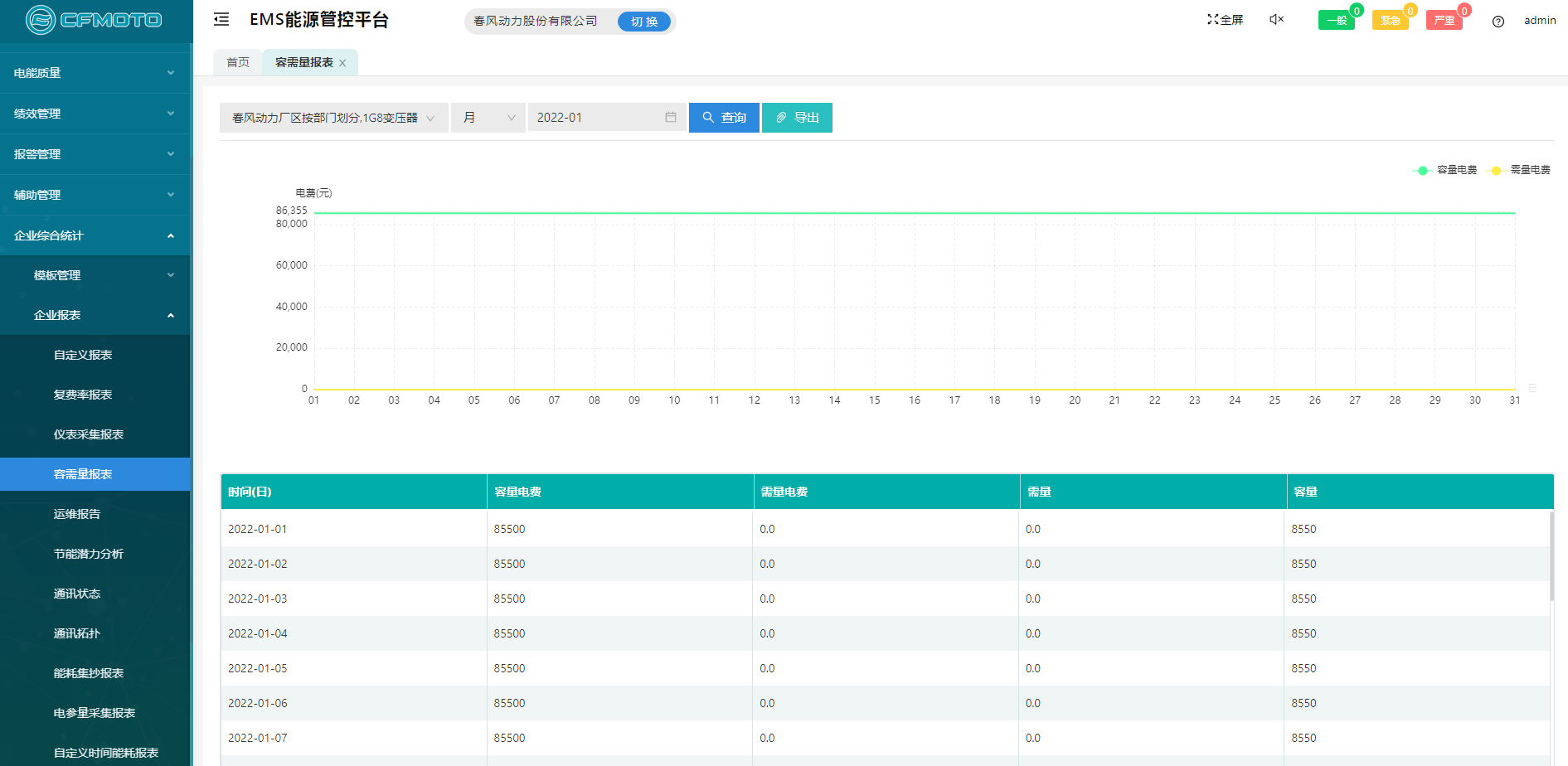Open 复费率报表 in the sidebar
Viewport: 1568px width, 766px height.
[83, 395]
